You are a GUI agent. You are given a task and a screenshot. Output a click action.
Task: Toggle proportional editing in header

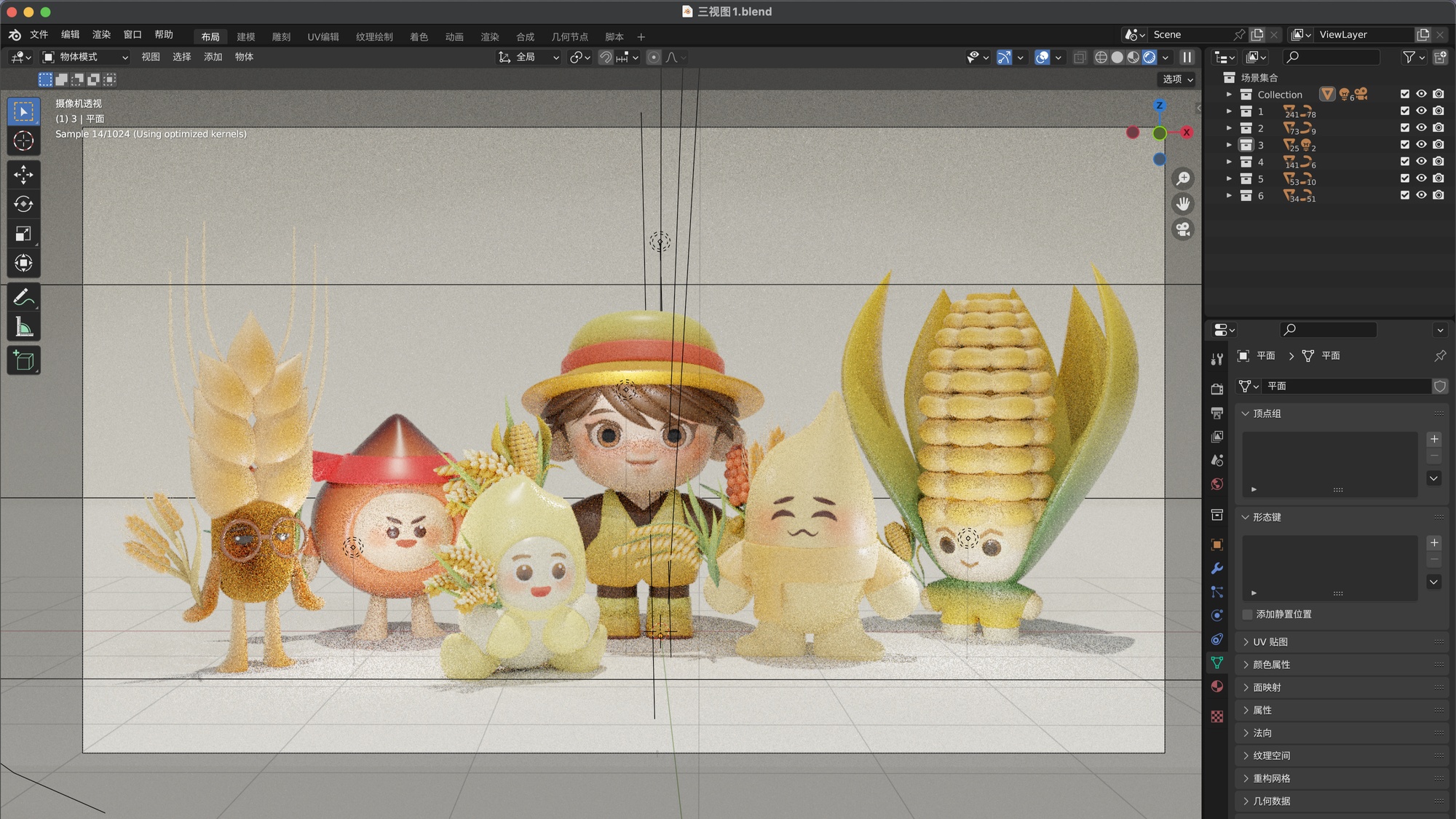click(654, 57)
